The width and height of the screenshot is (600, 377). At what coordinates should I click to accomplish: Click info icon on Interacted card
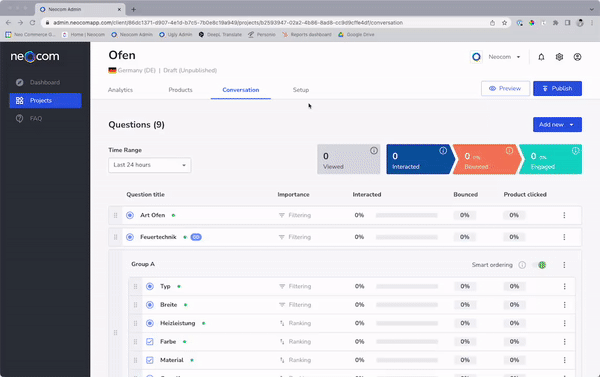click(x=443, y=151)
